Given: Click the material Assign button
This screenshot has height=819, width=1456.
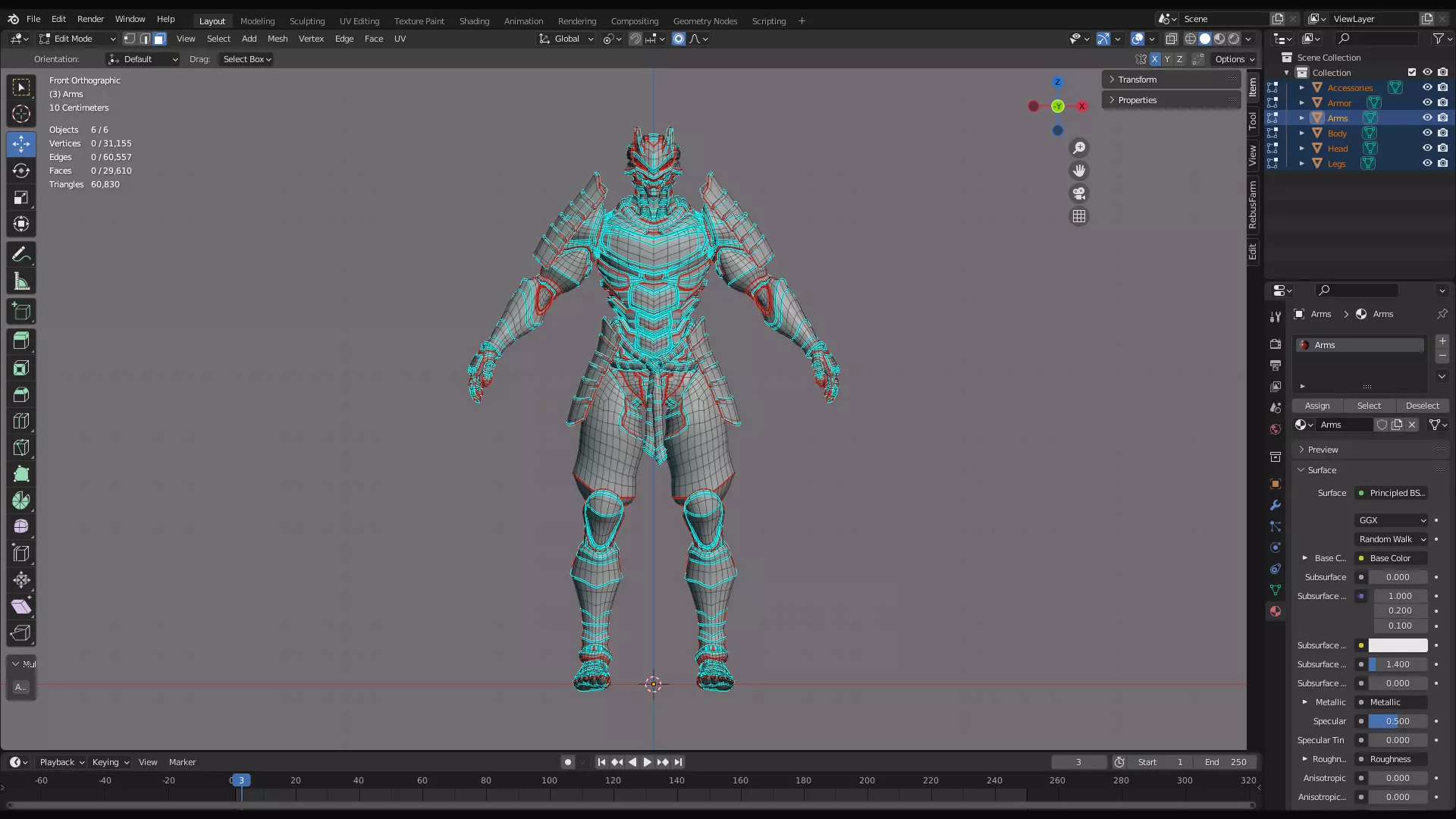Looking at the screenshot, I should (1317, 406).
